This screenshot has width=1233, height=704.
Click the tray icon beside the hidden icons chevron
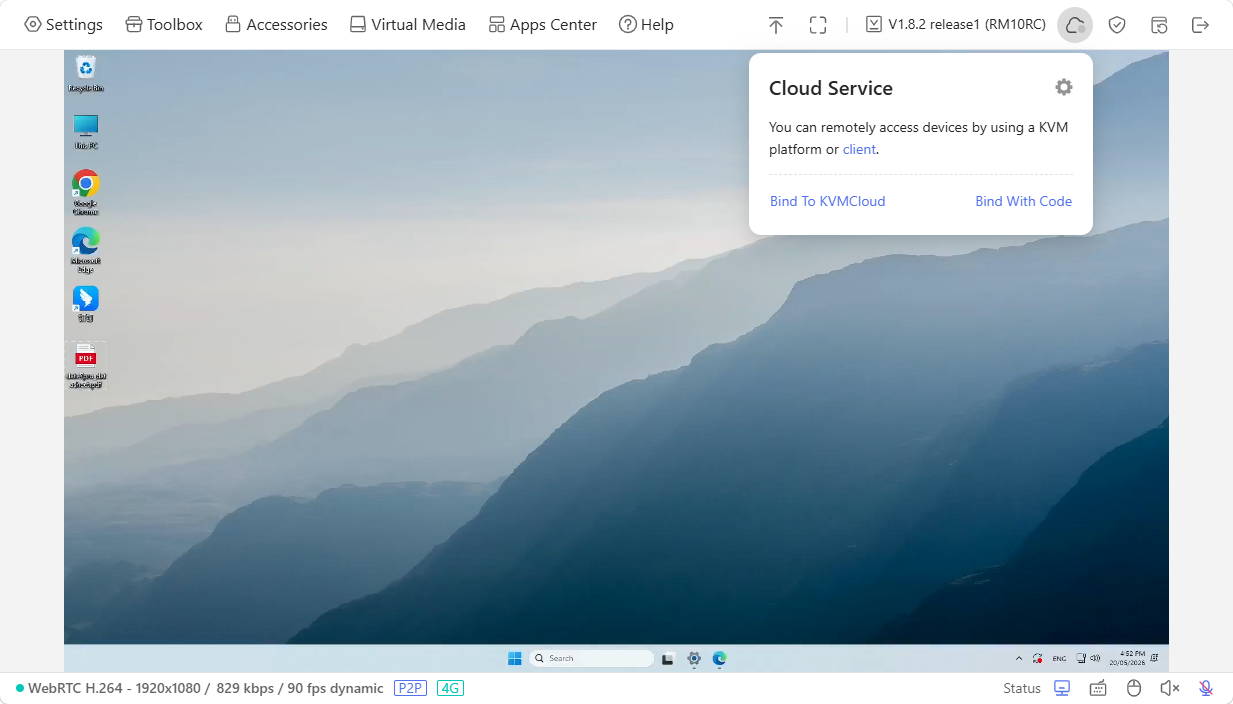click(1038, 658)
